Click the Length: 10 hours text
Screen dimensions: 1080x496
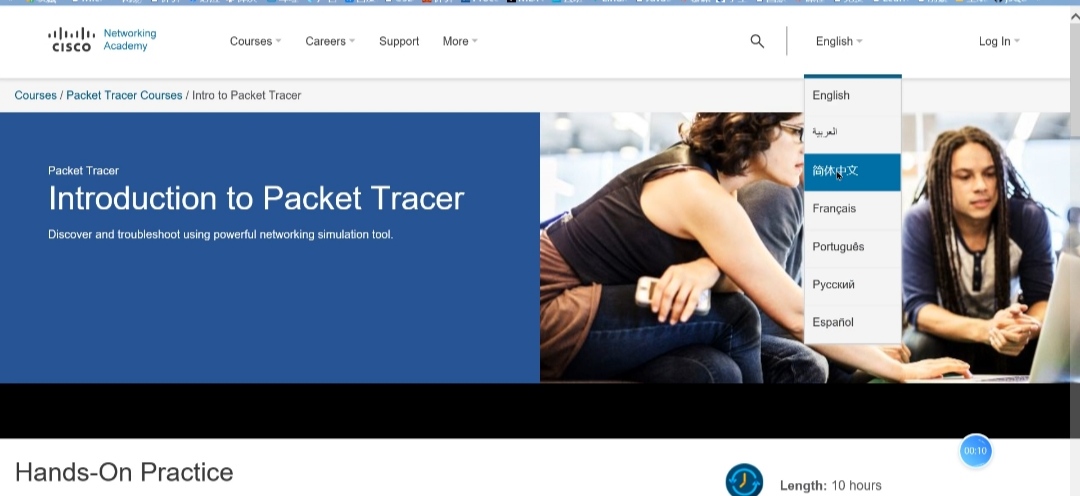point(831,486)
